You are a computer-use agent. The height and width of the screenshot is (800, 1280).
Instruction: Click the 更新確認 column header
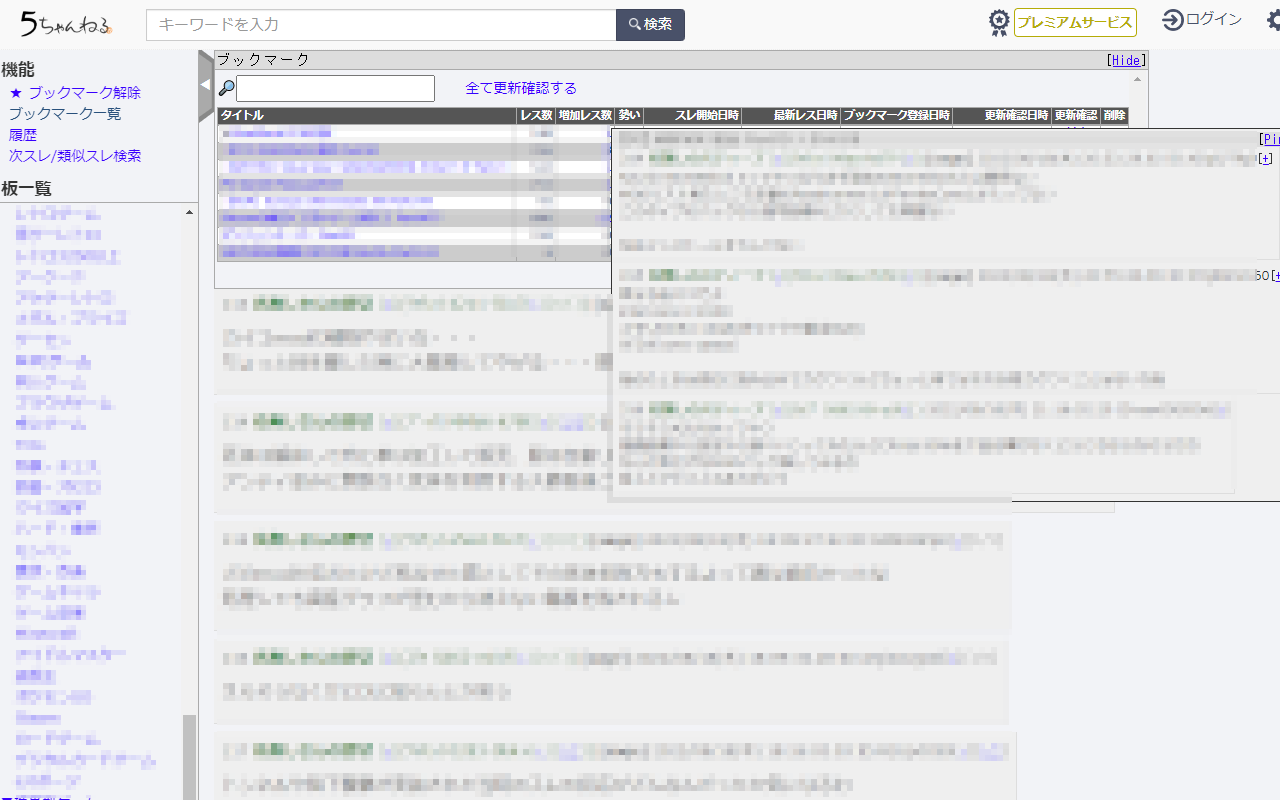coord(1076,116)
